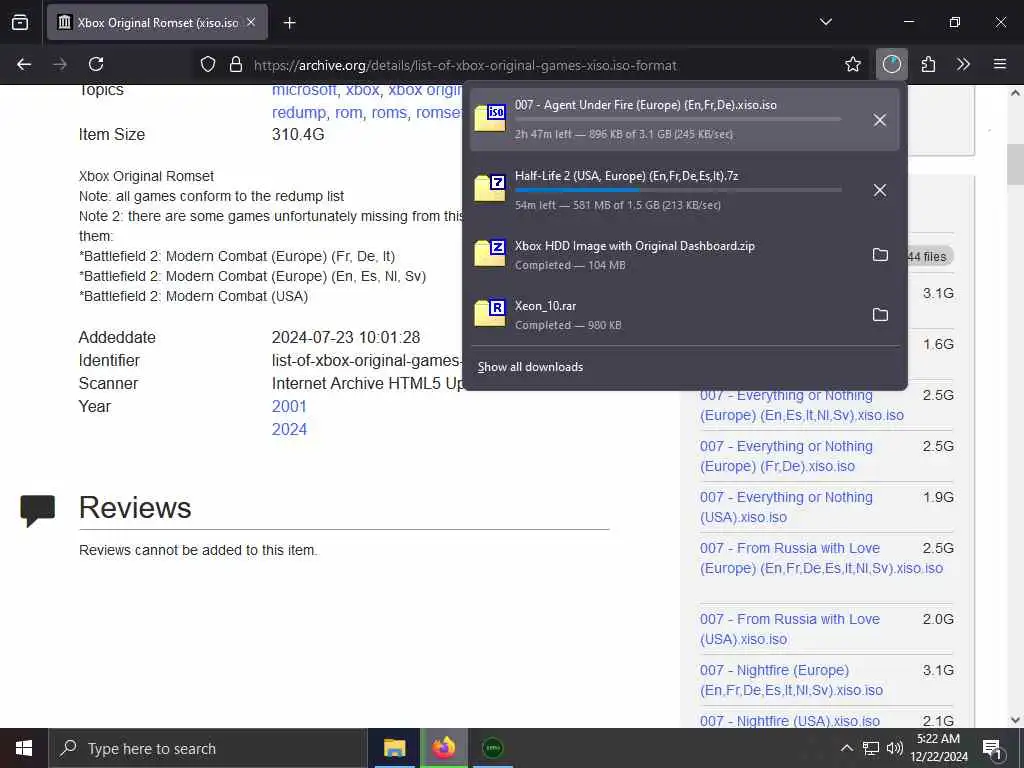This screenshot has width=1024, height=768.
Task: Open the xbox topic link
Action: (x=362, y=90)
